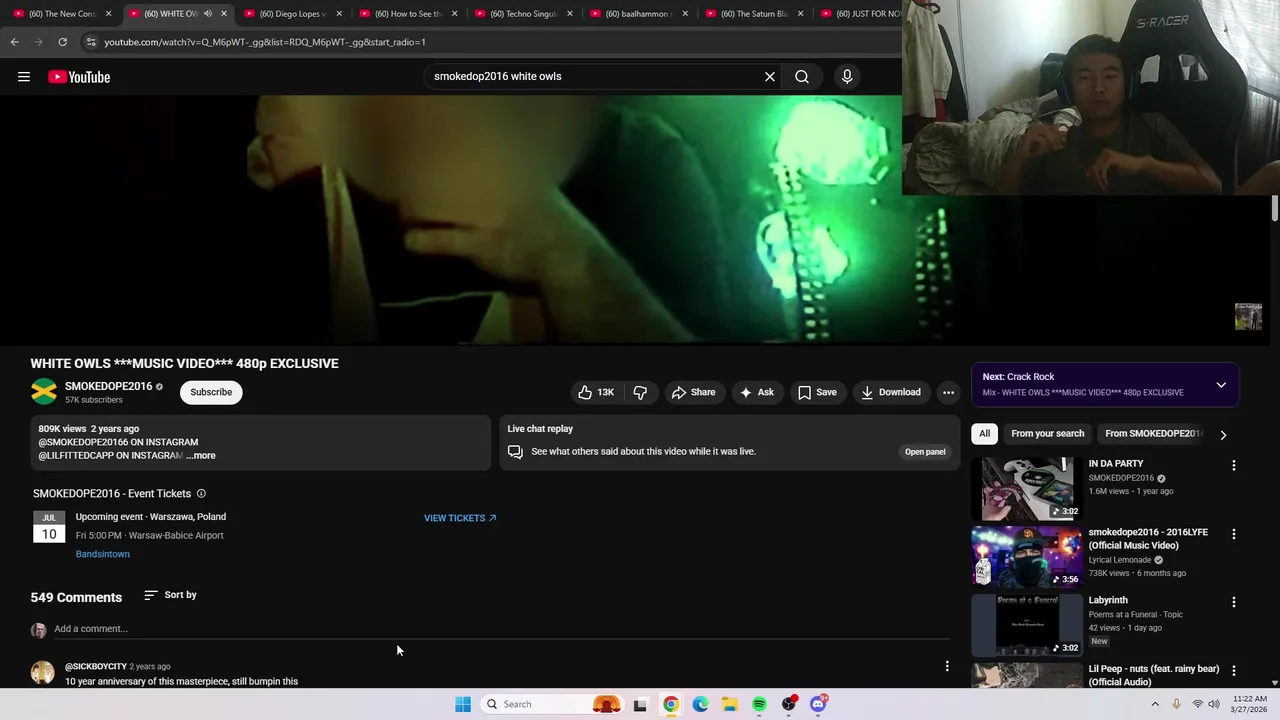Viewport: 1280px width, 720px height.
Task: Open the Windows Start menu
Action: pos(463,704)
